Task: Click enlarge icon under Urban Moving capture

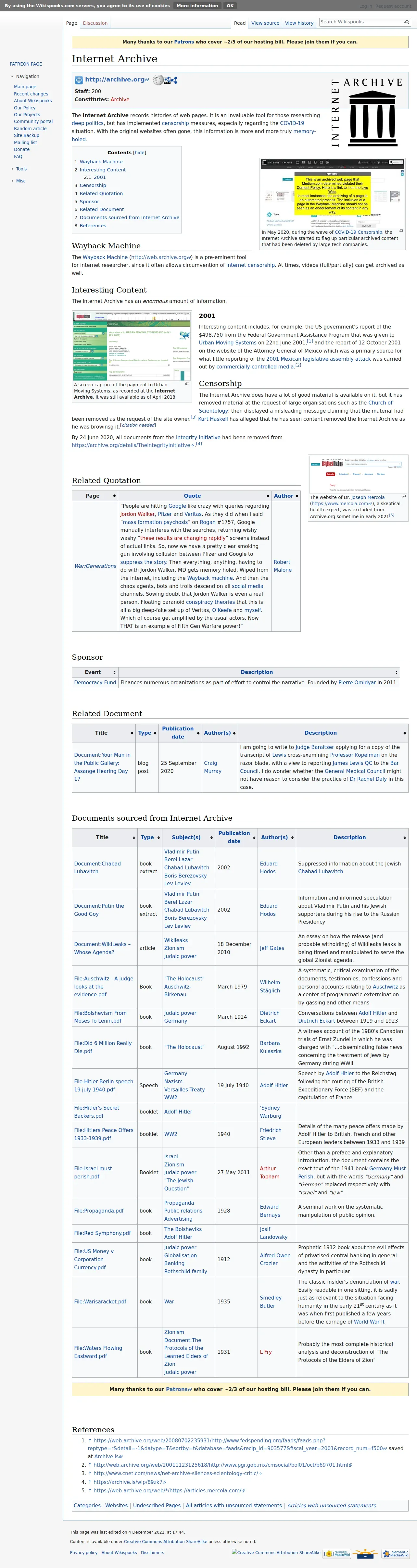Action: [x=187, y=383]
